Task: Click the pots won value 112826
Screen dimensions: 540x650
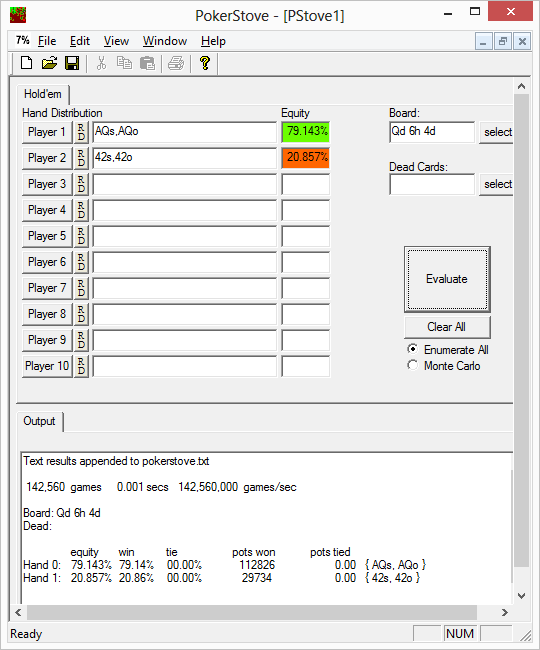Action: click(x=257, y=565)
